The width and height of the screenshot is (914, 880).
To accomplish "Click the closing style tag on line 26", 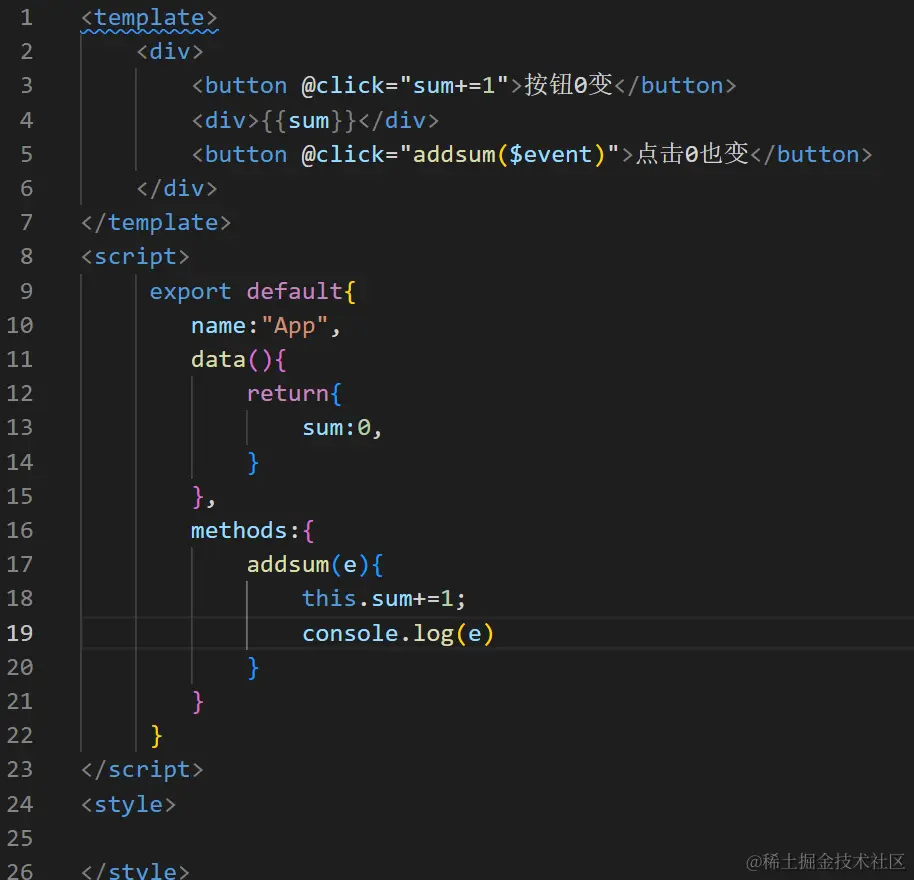I will coord(135,871).
